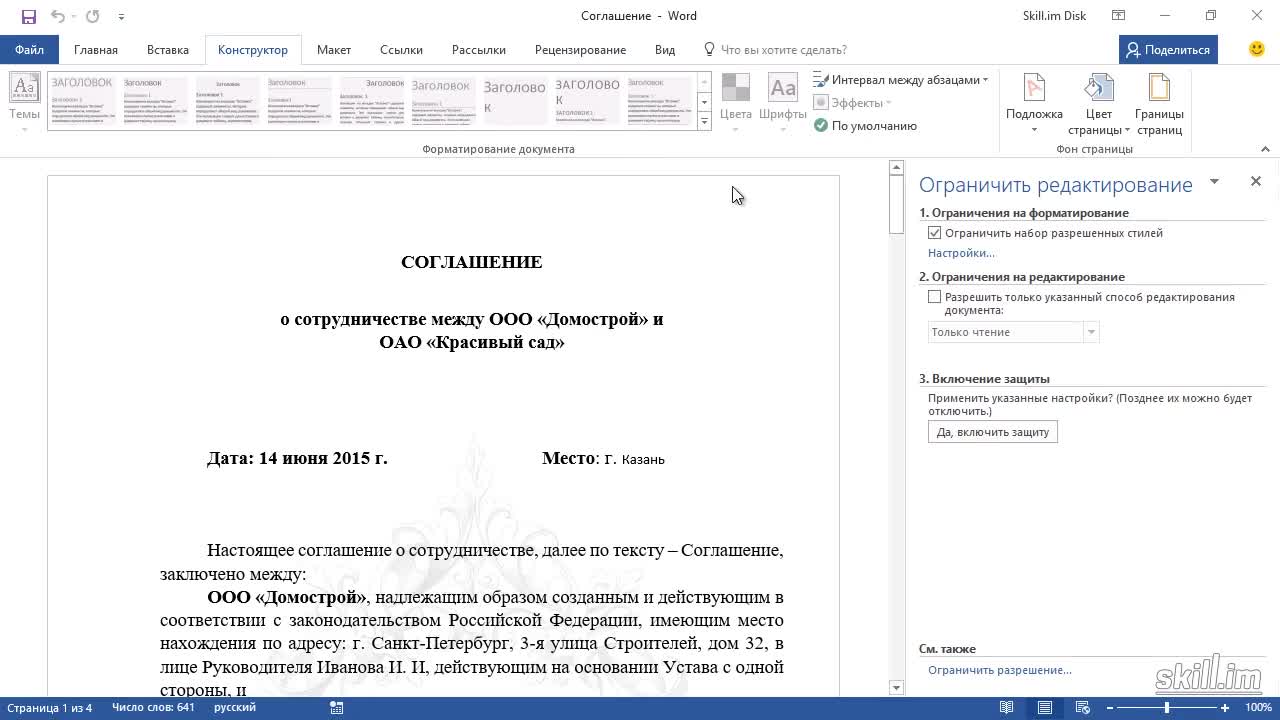Click document scrollbar down arrow
Viewport: 1280px width, 720px height.
pos(896,688)
